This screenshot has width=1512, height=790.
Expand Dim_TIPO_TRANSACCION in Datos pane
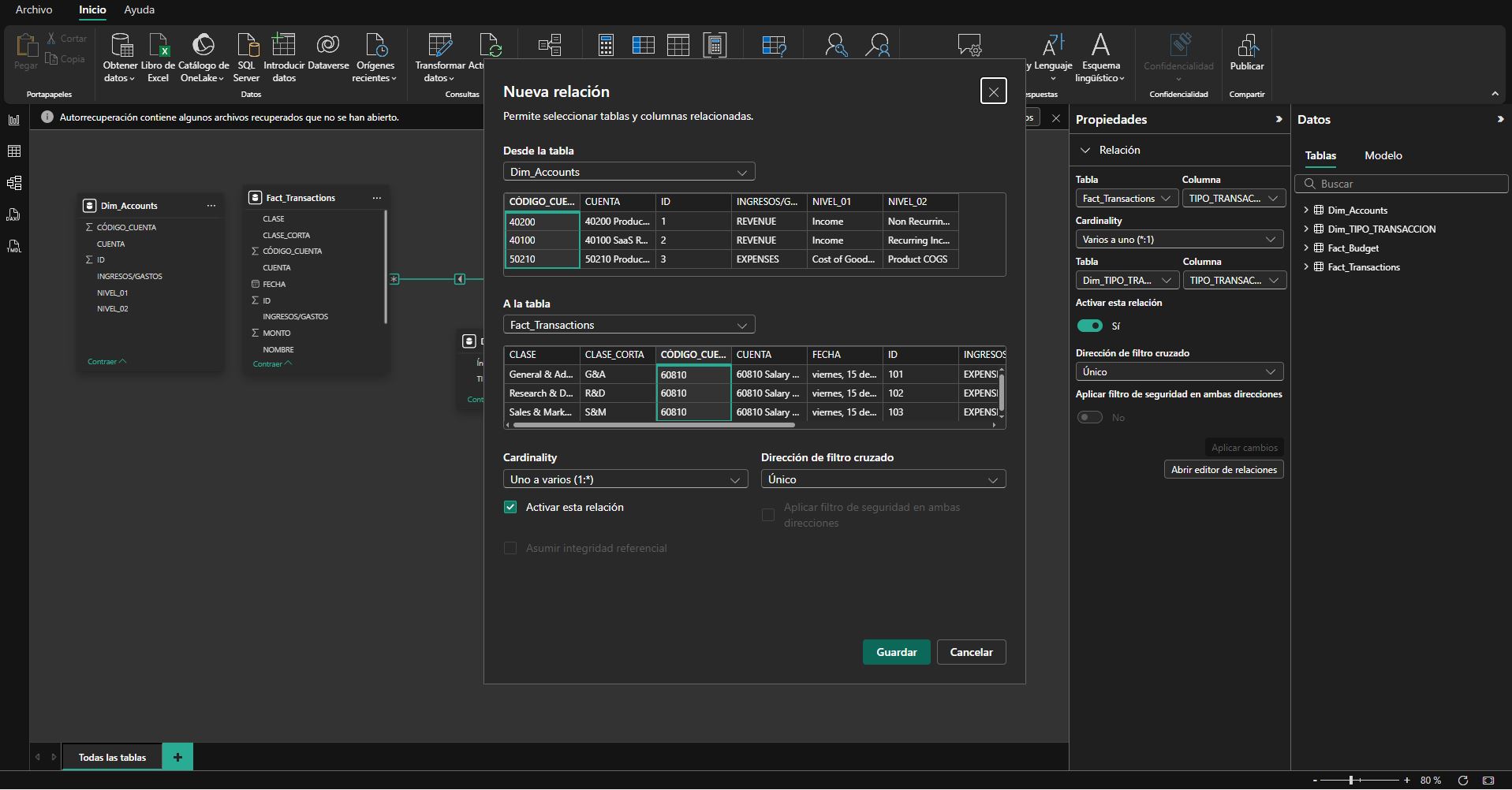(x=1306, y=229)
